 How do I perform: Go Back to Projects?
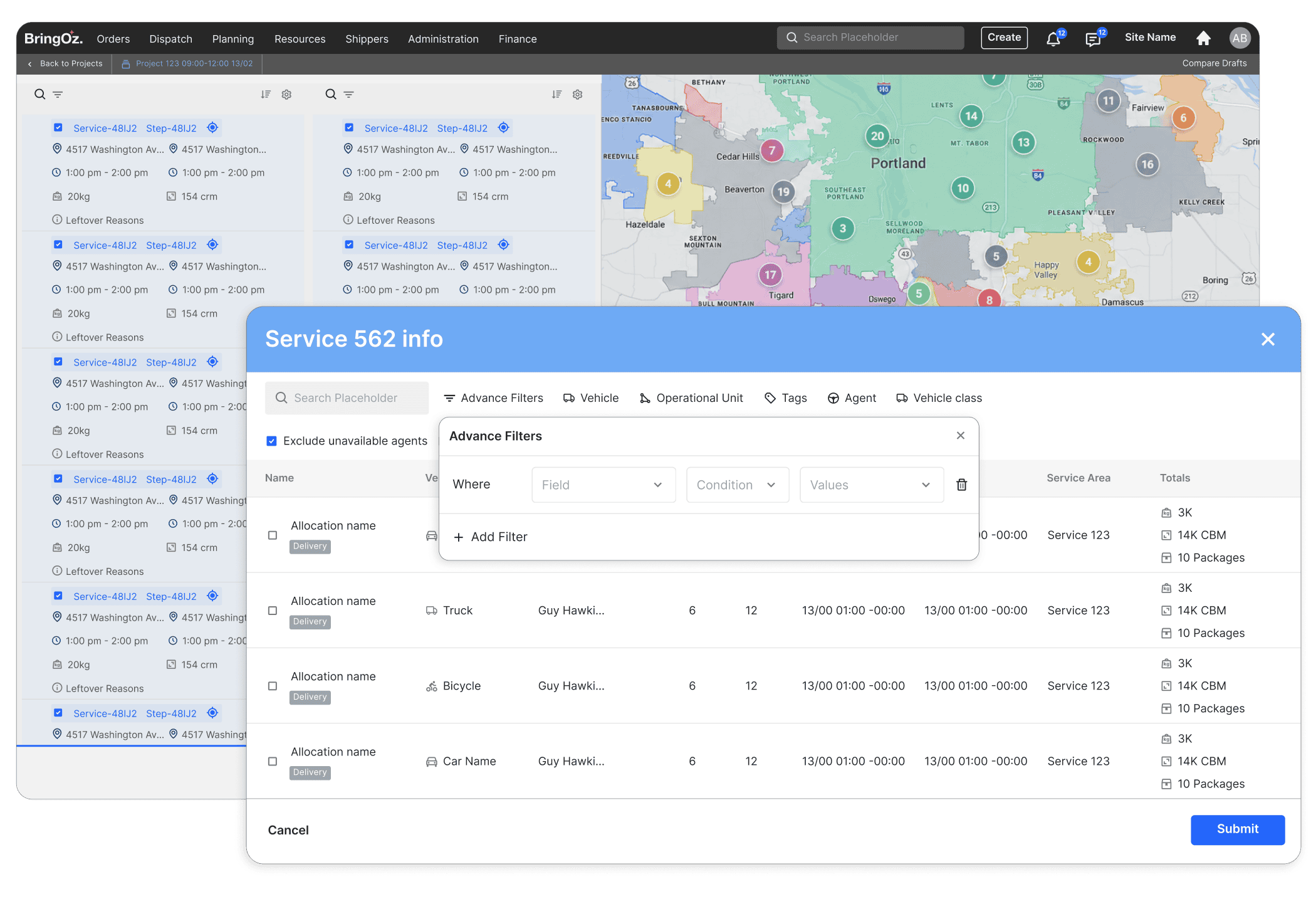65,63
